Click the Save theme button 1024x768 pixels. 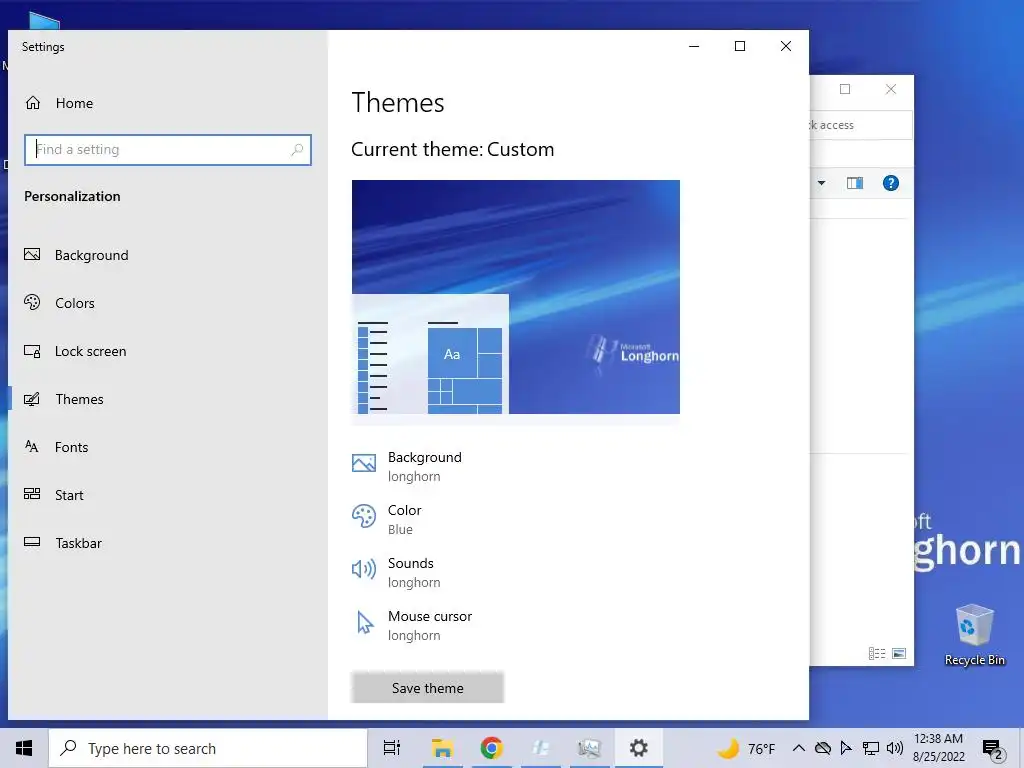pos(428,688)
